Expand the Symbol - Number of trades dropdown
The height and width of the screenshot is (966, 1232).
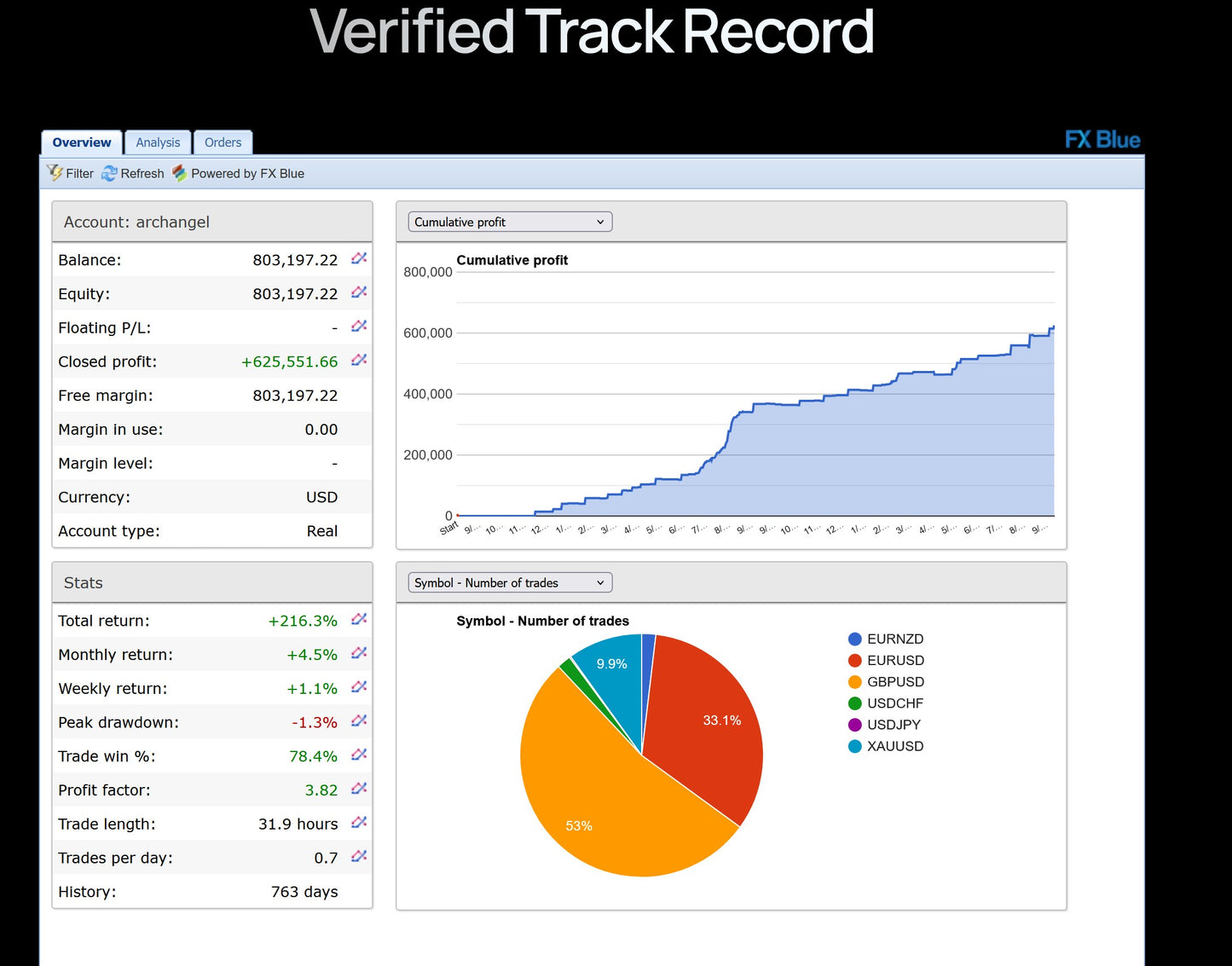point(510,583)
